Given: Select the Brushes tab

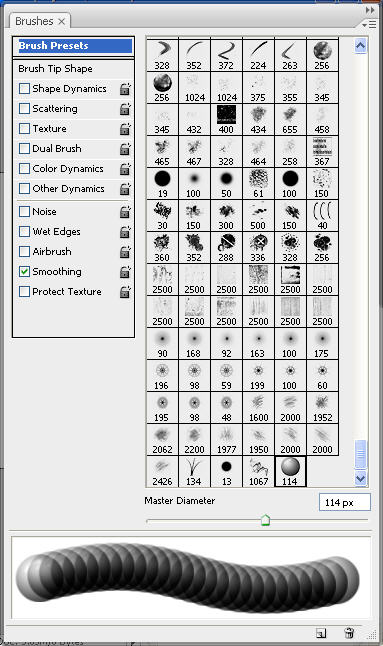Looking at the screenshot, I should tap(40, 21).
